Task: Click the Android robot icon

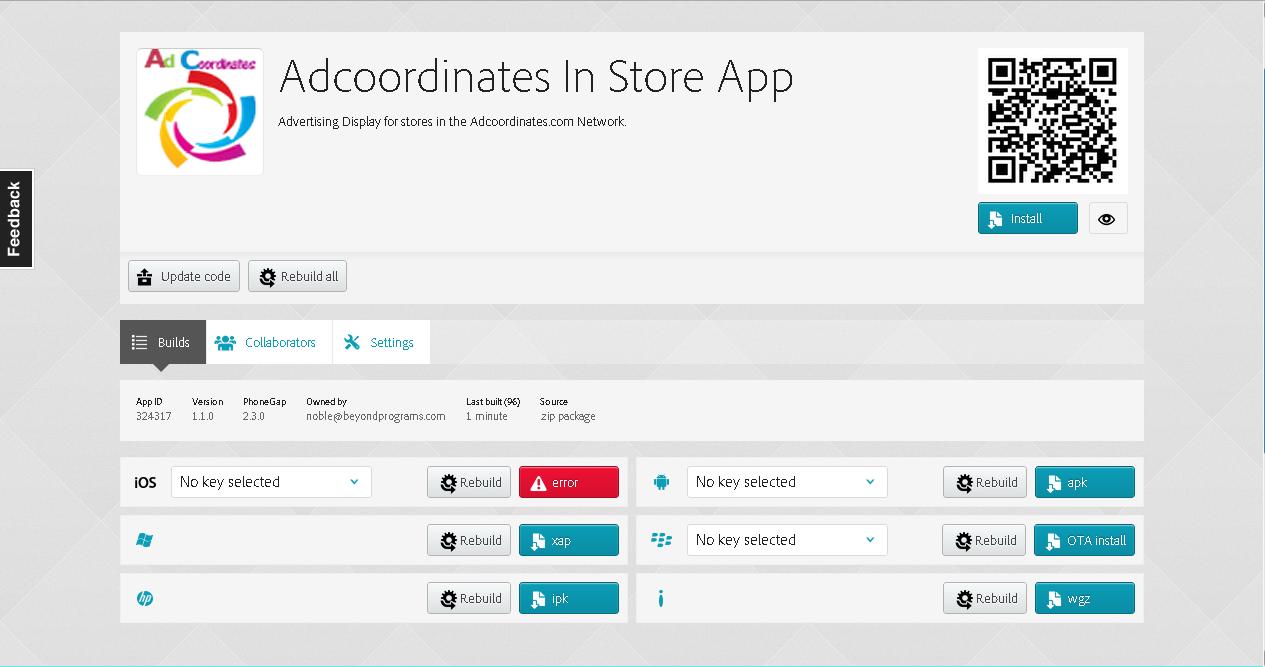Action: [x=661, y=482]
